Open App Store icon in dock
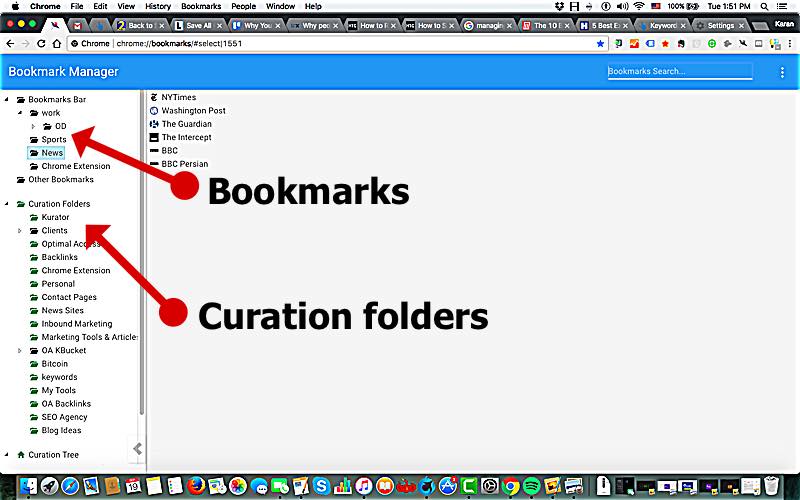 [447, 485]
